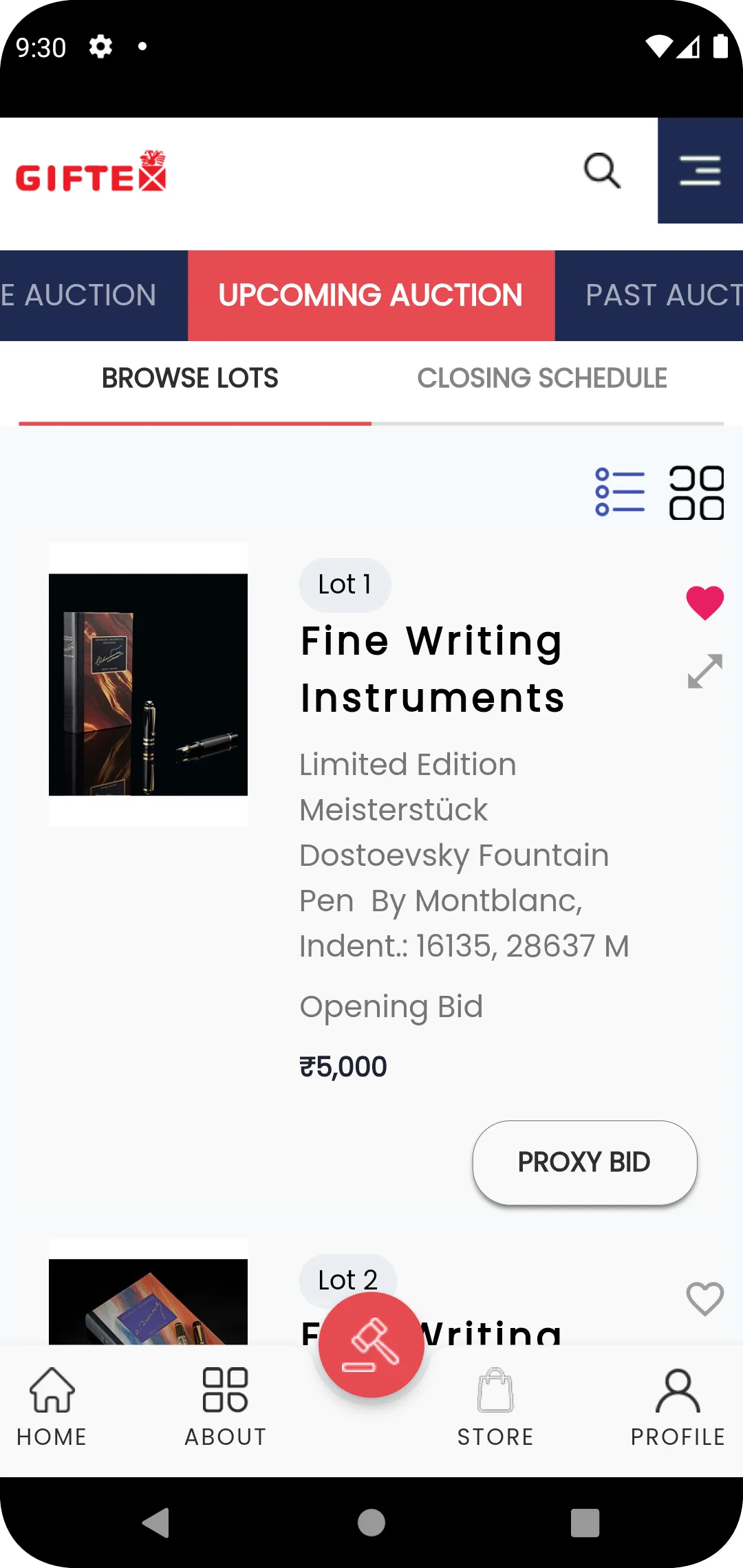Tap the red auction gavel button
743x1568 pixels.
click(371, 1344)
